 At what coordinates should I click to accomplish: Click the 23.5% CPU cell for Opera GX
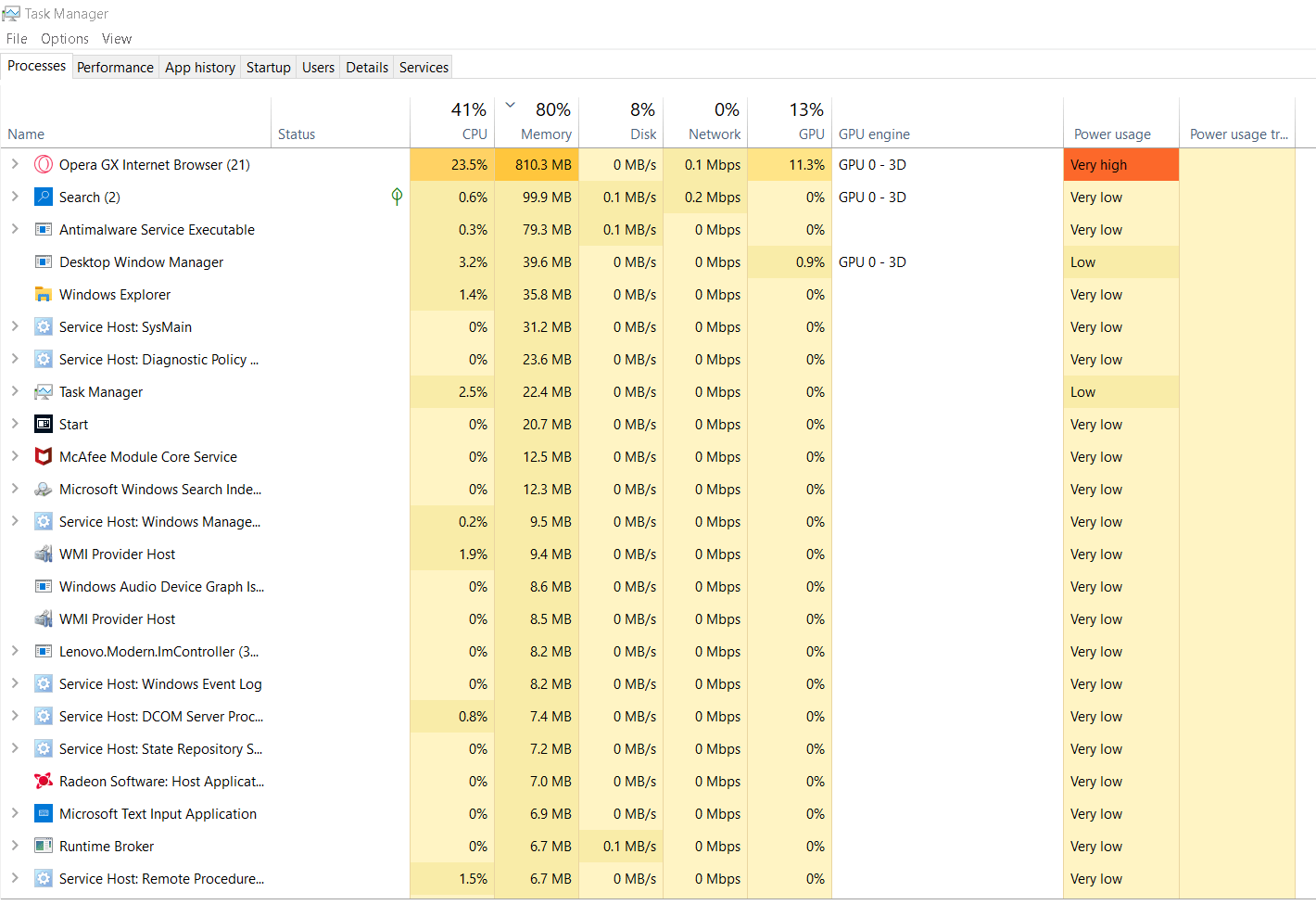[452, 165]
